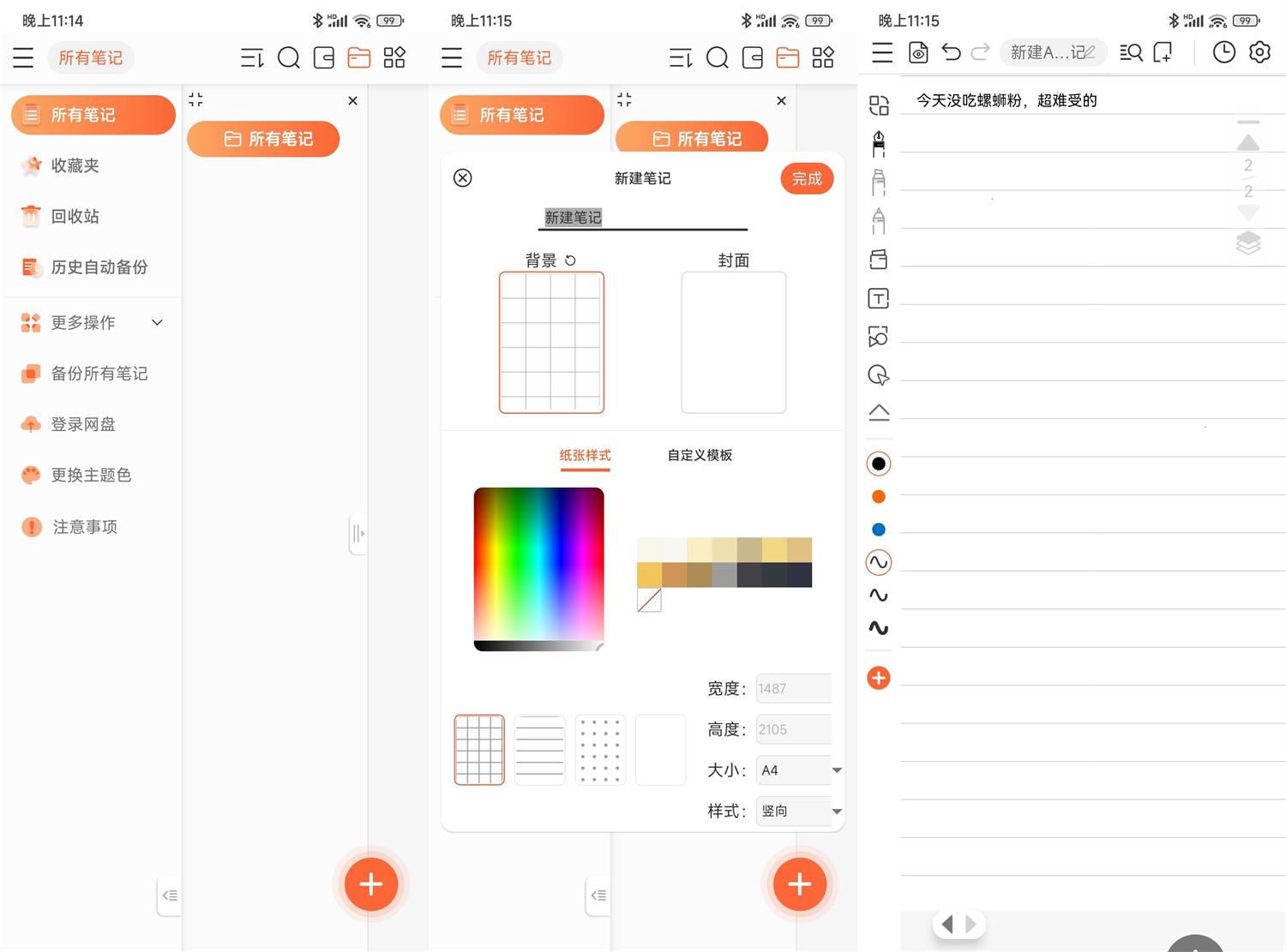Tap 完成 to finish creating the note
The width and height of the screenshot is (1286, 952).
click(x=805, y=178)
